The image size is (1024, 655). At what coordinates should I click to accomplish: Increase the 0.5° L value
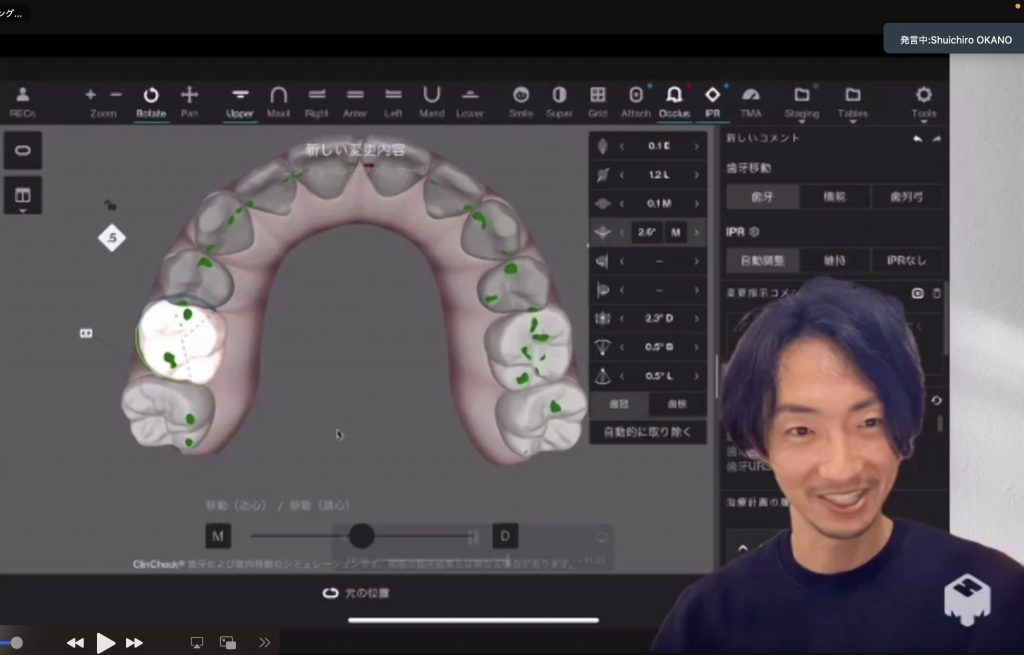(x=697, y=376)
